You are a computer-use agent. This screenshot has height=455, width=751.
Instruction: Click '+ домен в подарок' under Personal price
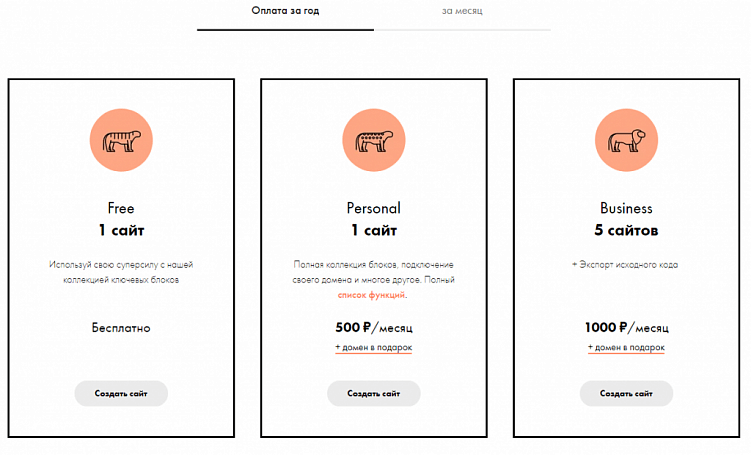point(373,347)
